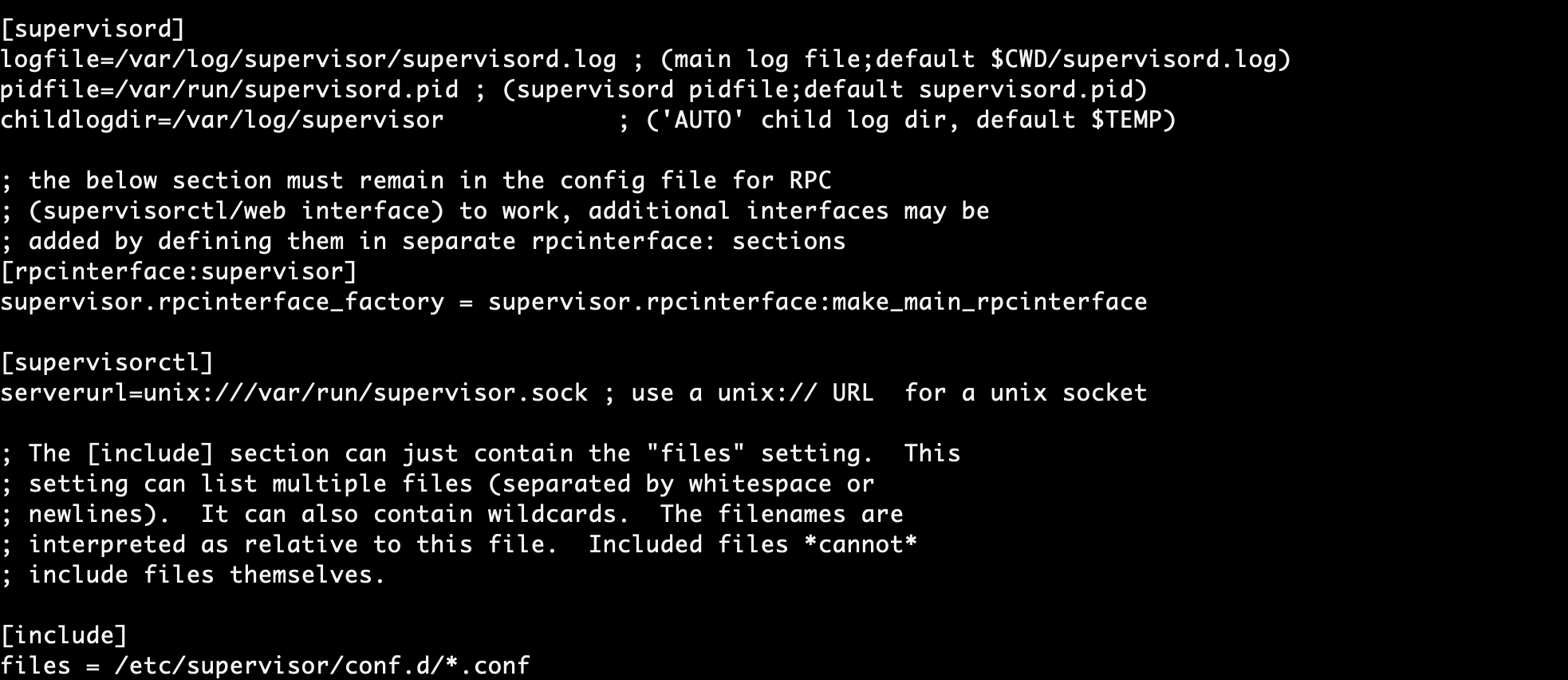This screenshot has height=680, width=1568.
Task: Click the [supervisorctl] section header
Action: coord(107,362)
